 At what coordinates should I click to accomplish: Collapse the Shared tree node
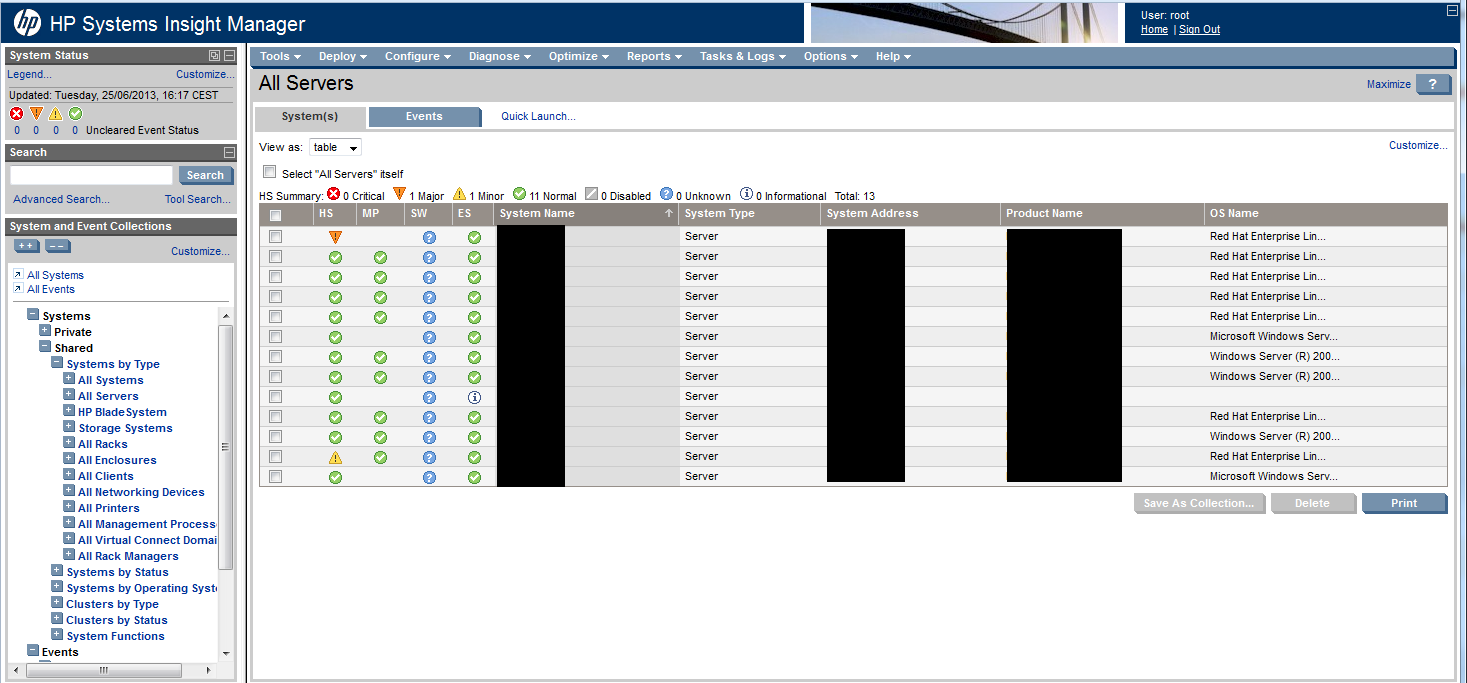pyautogui.click(x=45, y=347)
